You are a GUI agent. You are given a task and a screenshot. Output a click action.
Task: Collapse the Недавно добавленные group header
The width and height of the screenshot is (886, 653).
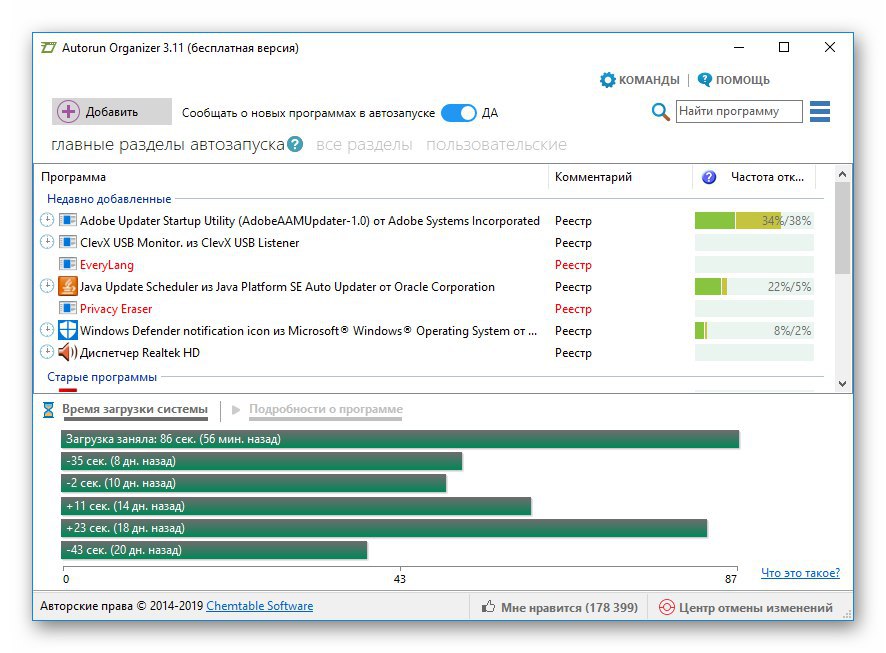point(109,199)
